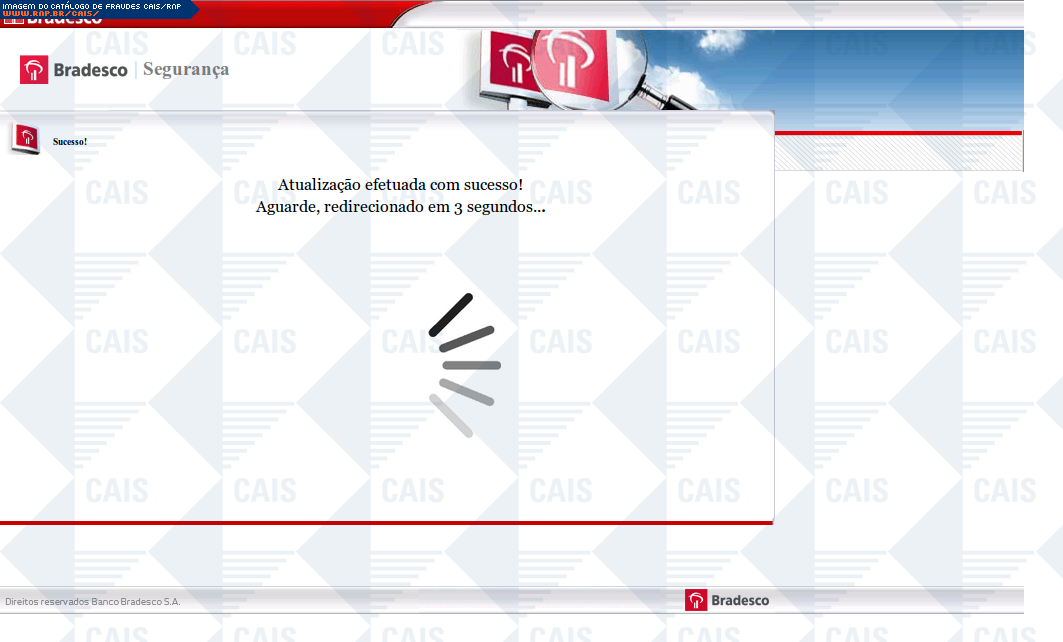This screenshot has width=1063, height=642.
Task: Click the 'Sucesso!' heading label
Action: (x=70, y=141)
